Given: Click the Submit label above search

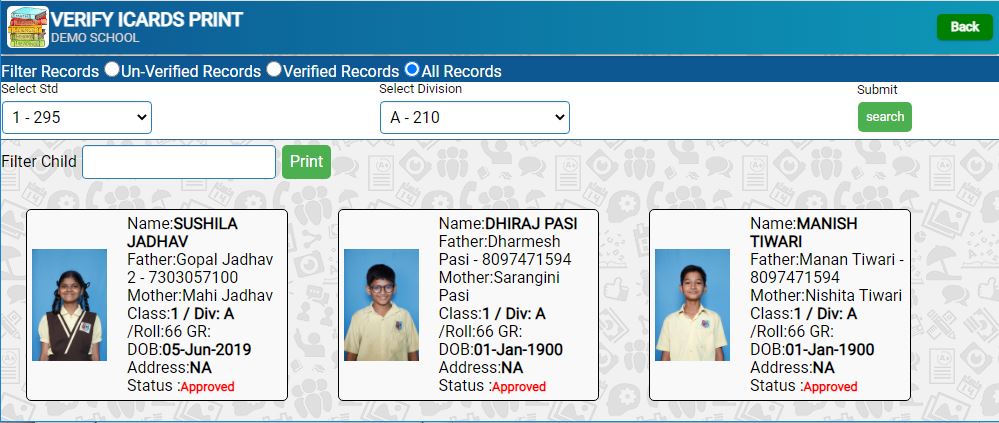Looking at the screenshot, I should click(877, 90).
